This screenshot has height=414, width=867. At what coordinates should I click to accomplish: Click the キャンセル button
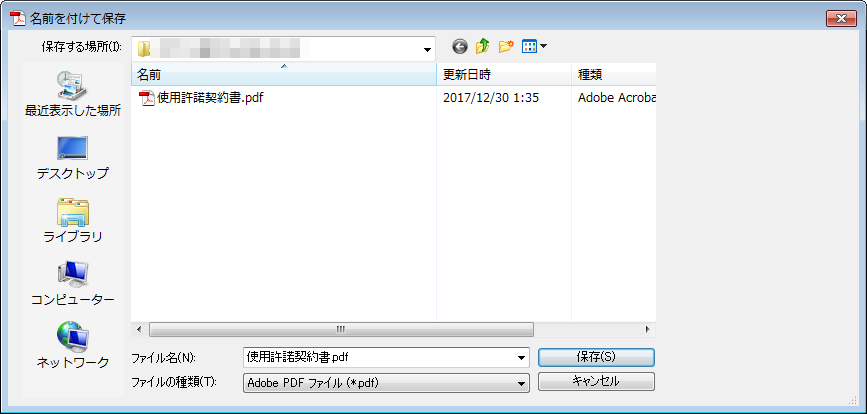click(596, 381)
